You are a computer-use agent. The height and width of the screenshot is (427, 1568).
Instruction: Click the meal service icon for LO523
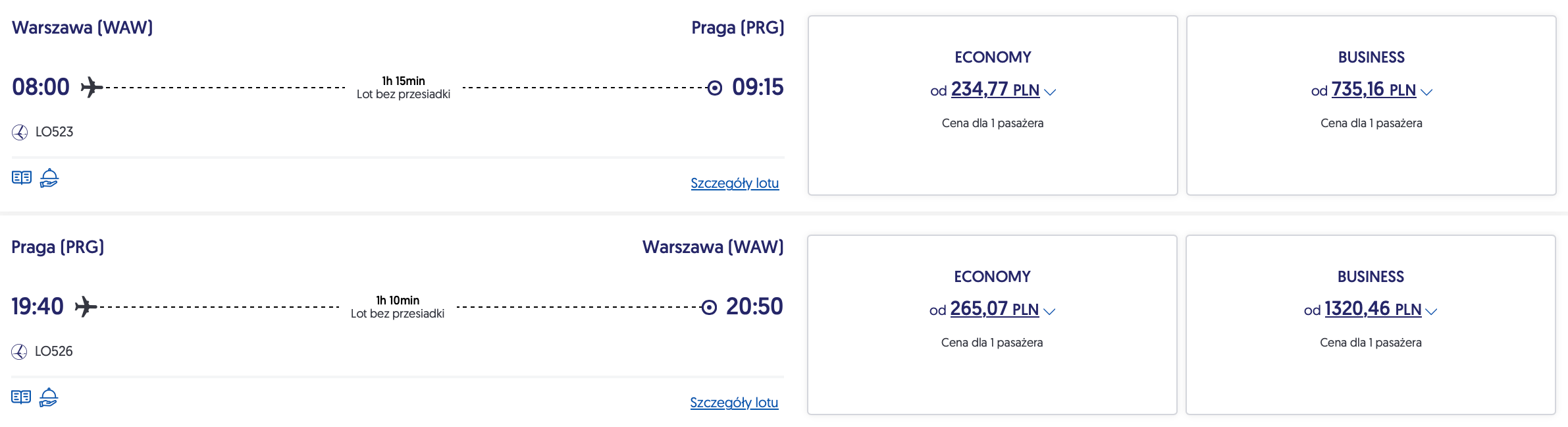(x=49, y=178)
